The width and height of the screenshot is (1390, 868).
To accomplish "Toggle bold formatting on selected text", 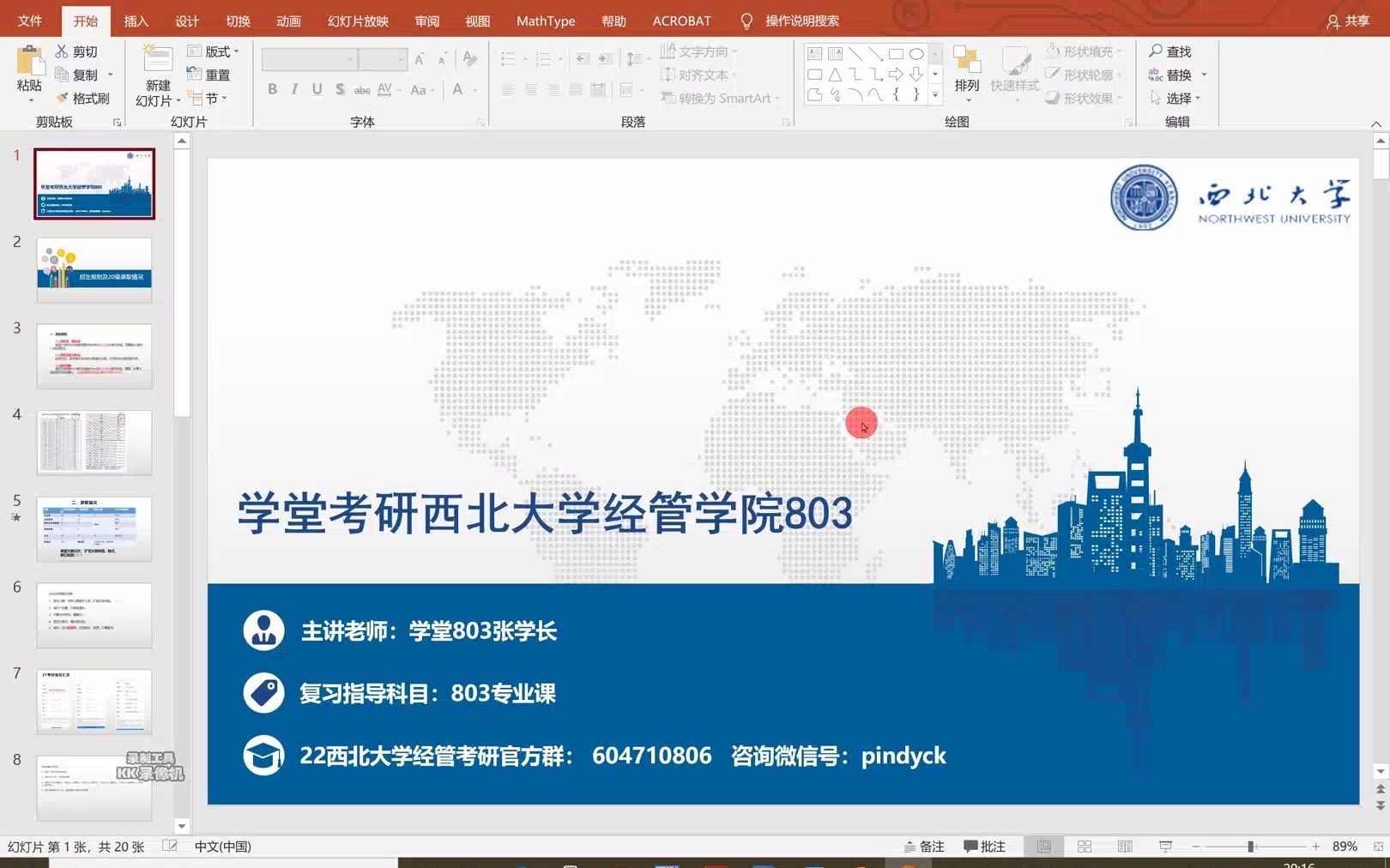I will pyautogui.click(x=272, y=88).
